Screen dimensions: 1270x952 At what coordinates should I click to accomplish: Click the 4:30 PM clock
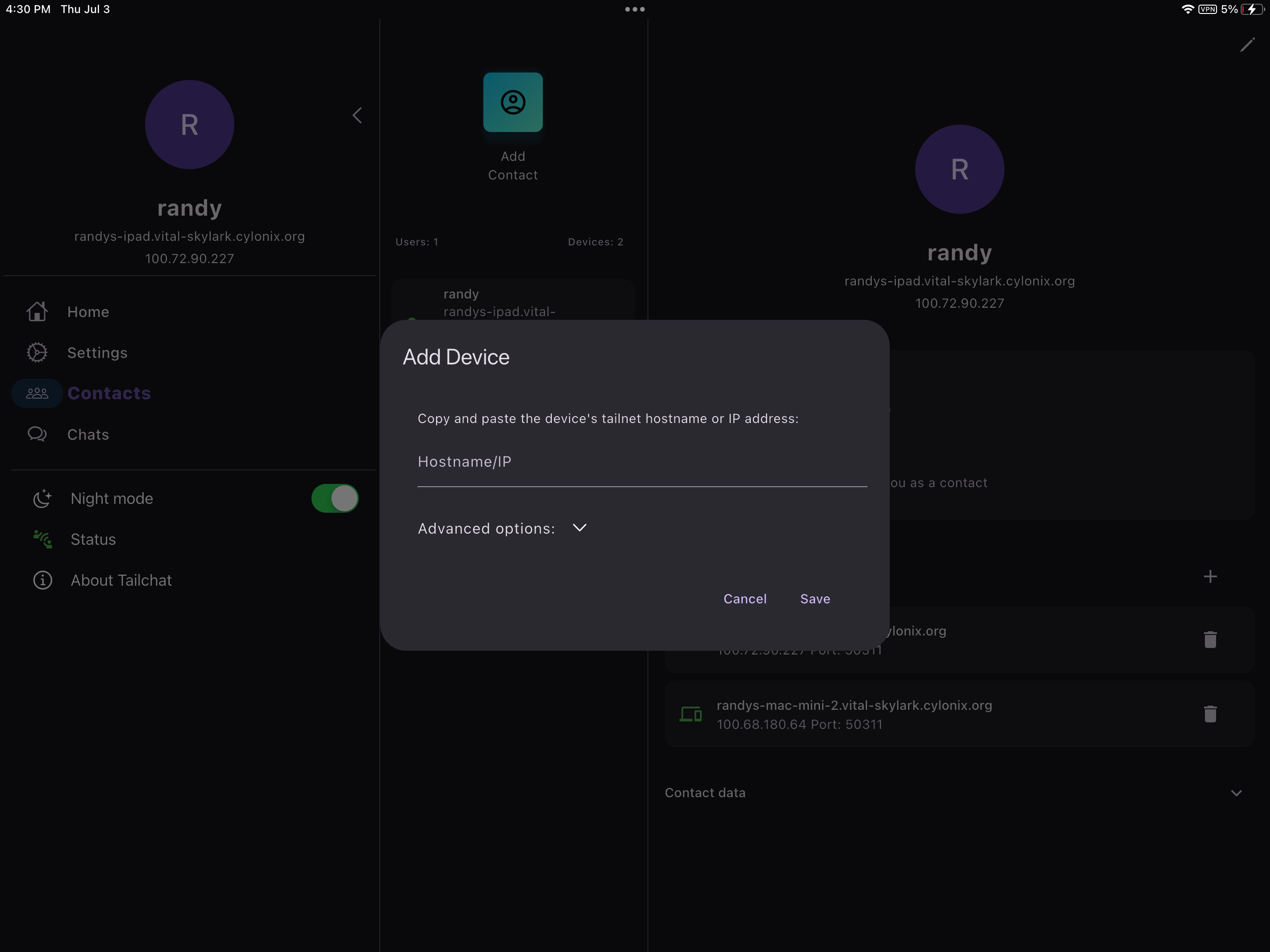pos(28,9)
